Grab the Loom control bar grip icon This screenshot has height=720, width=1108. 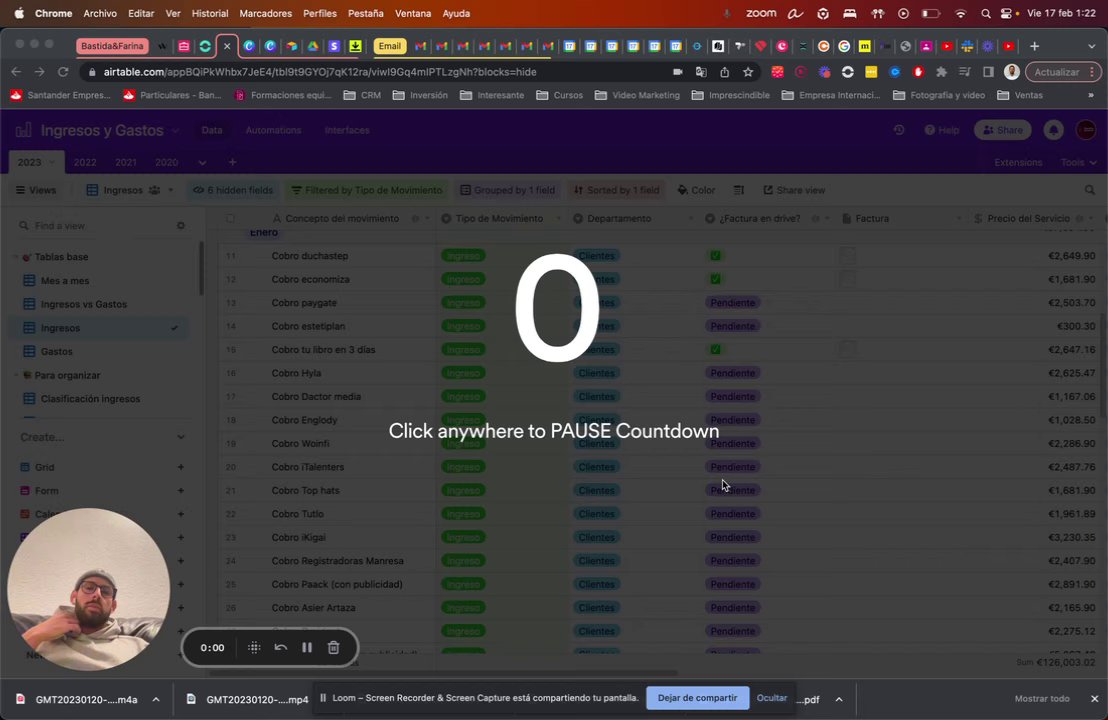(x=254, y=647)
